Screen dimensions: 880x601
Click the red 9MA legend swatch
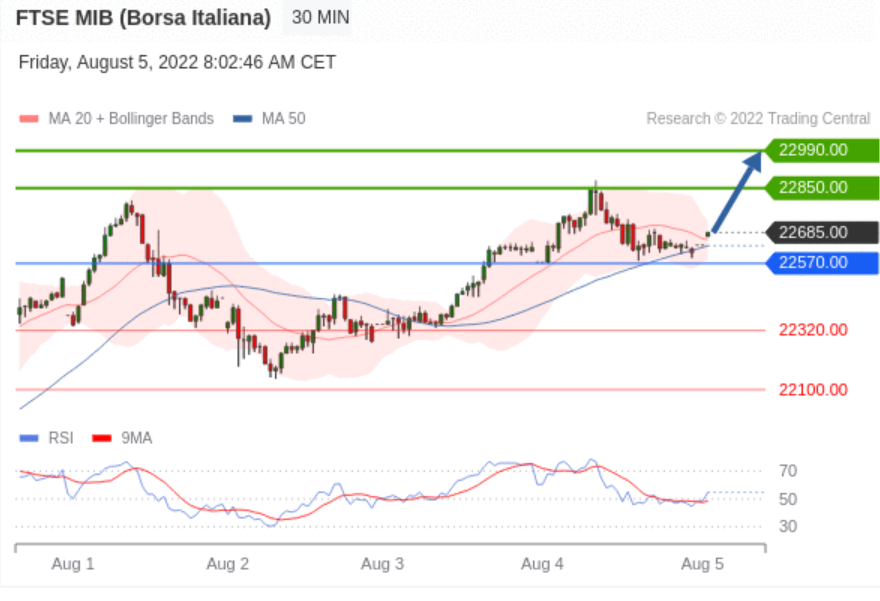pos(102,438)
